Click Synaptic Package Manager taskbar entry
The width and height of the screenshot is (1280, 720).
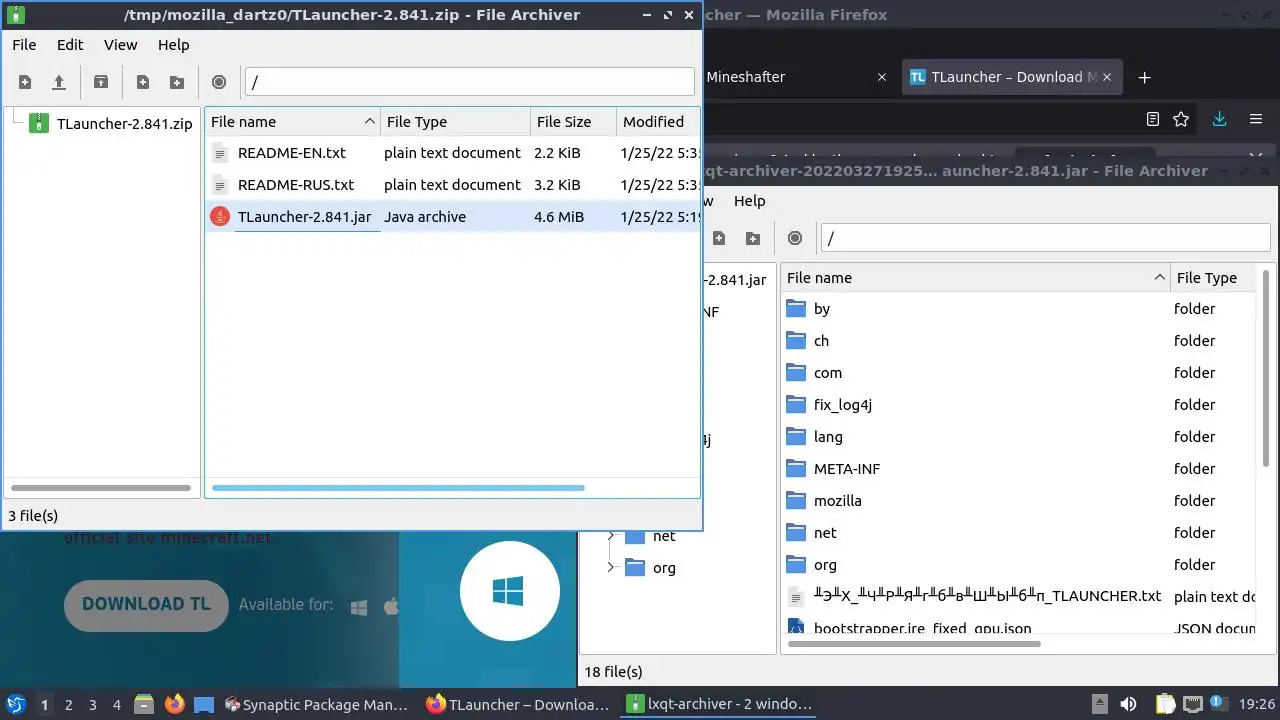click(x=316, y=704)
